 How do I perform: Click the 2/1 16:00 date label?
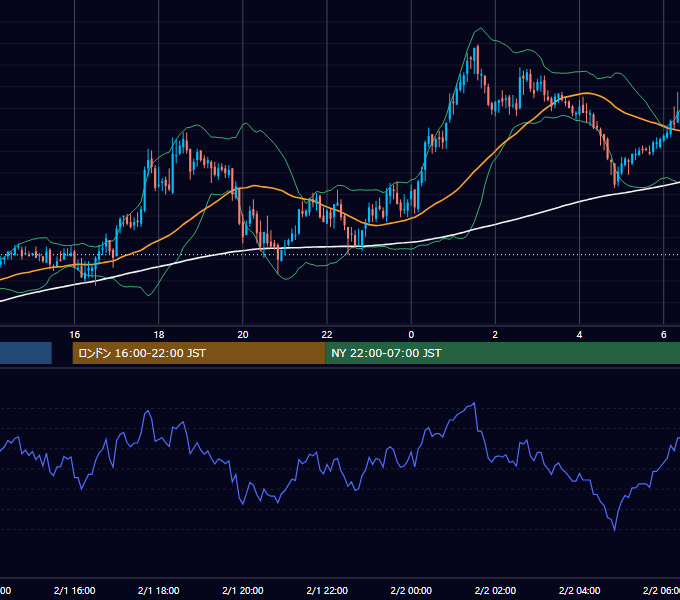coord(75,590)
